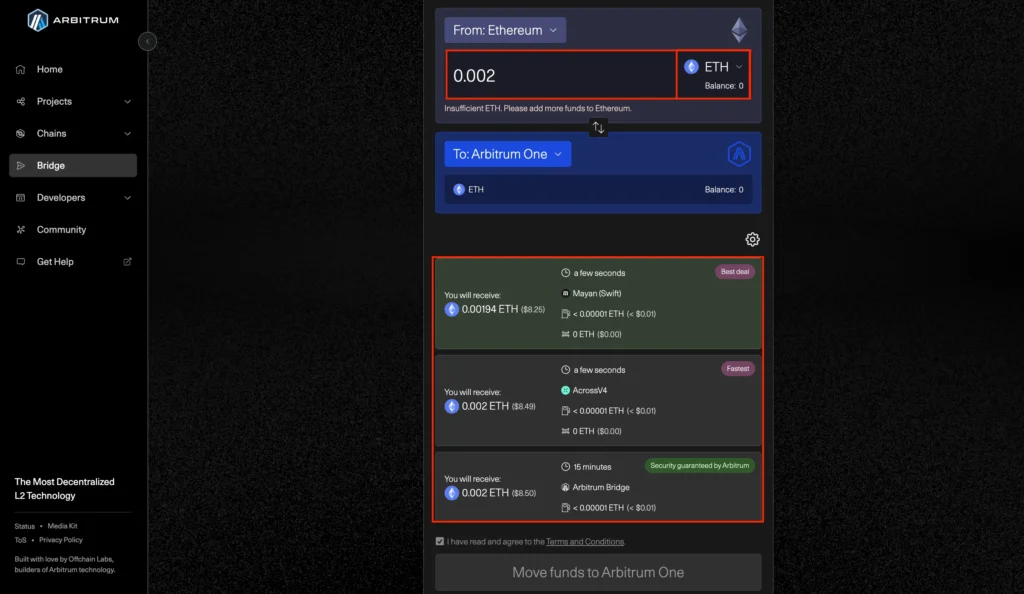Click the ETH label in the To panel
This screenshot has width=1024, height=594.
pos(476,189)
